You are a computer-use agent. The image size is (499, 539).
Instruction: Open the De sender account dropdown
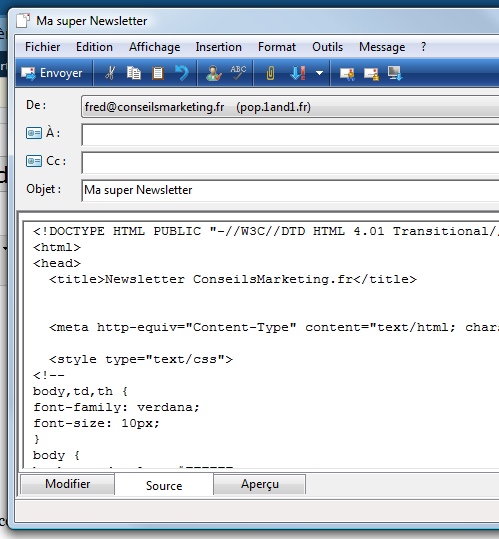pyautogui.click(x=290, y=107)
